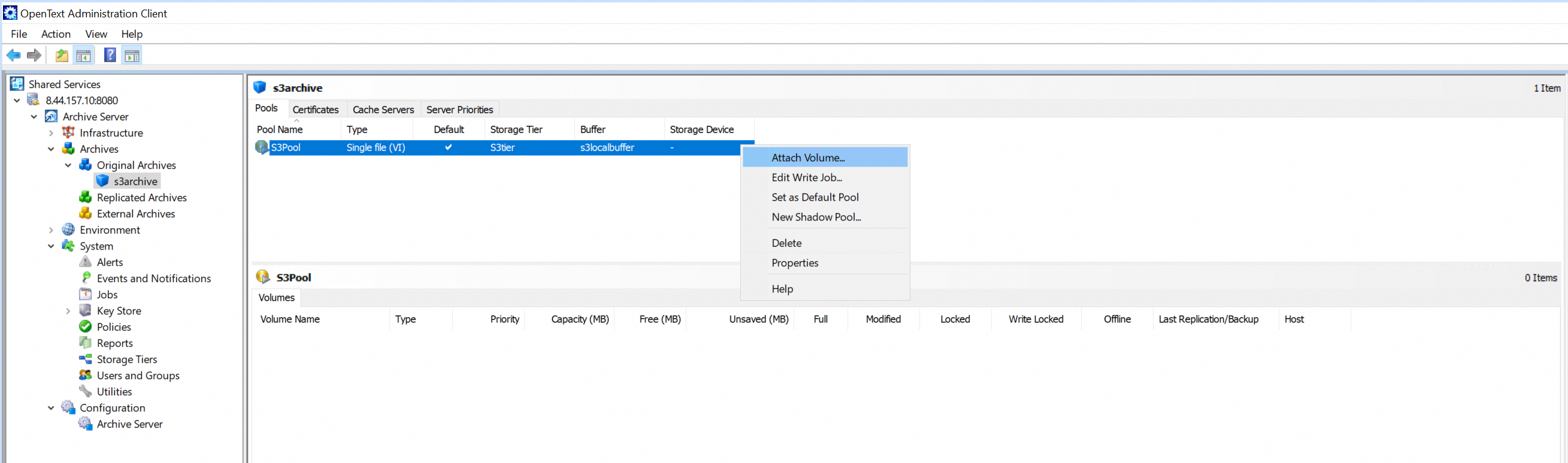Collapse the Archive Server node under the server
This screenshot has height=463, width=1568.
tap(34, 117)
